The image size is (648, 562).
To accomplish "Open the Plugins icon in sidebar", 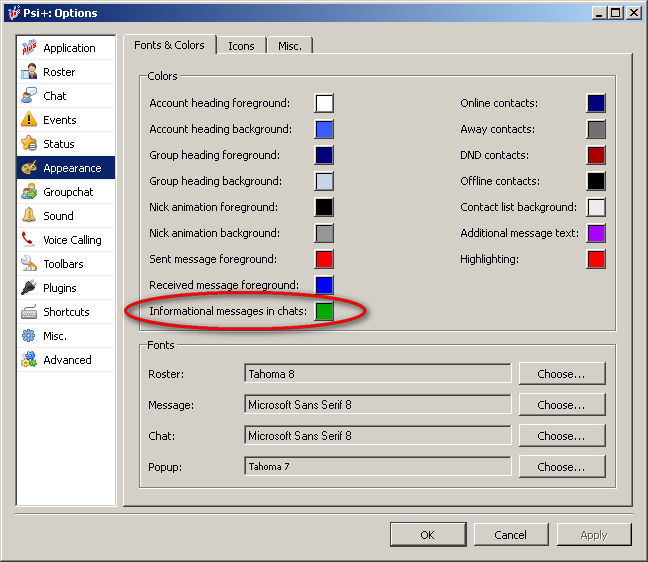I will coord(28,288).
